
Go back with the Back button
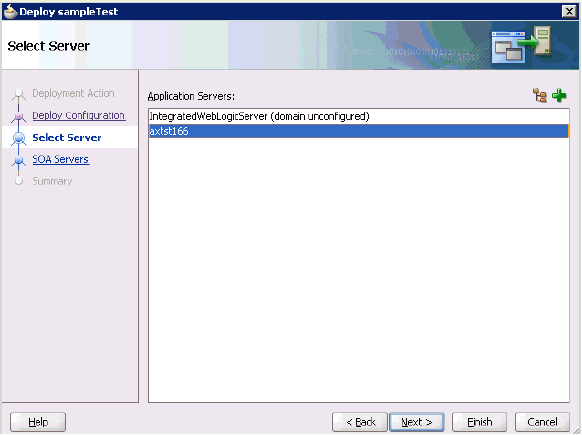tap(360, 422)
